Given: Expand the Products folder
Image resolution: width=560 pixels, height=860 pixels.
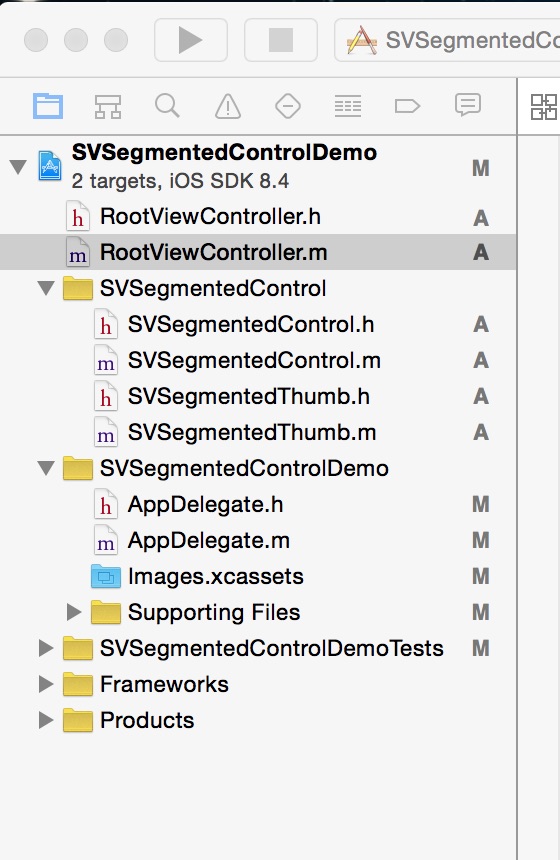Looking at the screenshot, I should tap(46, 720).
